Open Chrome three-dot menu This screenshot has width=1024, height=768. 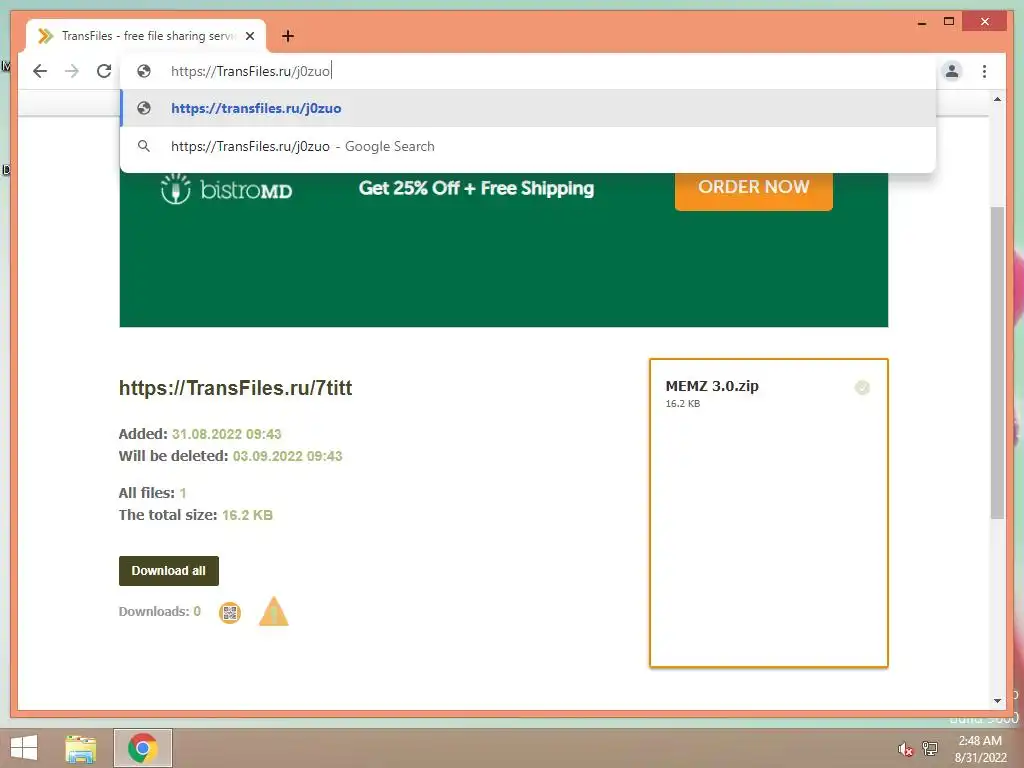click(x=984, y=71)
